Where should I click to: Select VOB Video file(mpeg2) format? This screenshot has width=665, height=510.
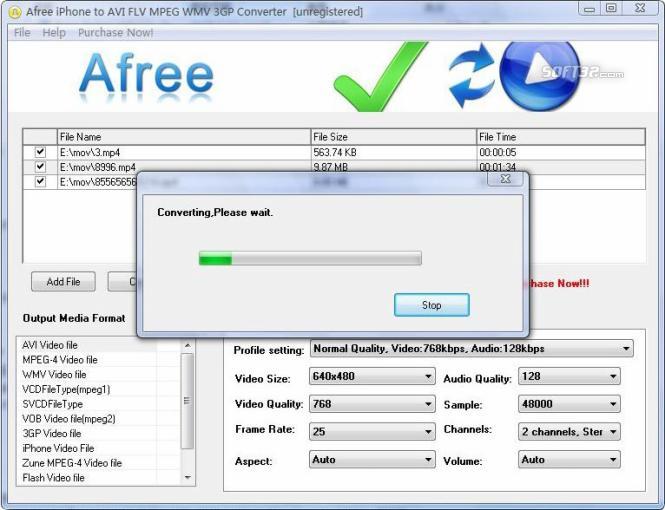pyautogui.click(x=69, y=419)
